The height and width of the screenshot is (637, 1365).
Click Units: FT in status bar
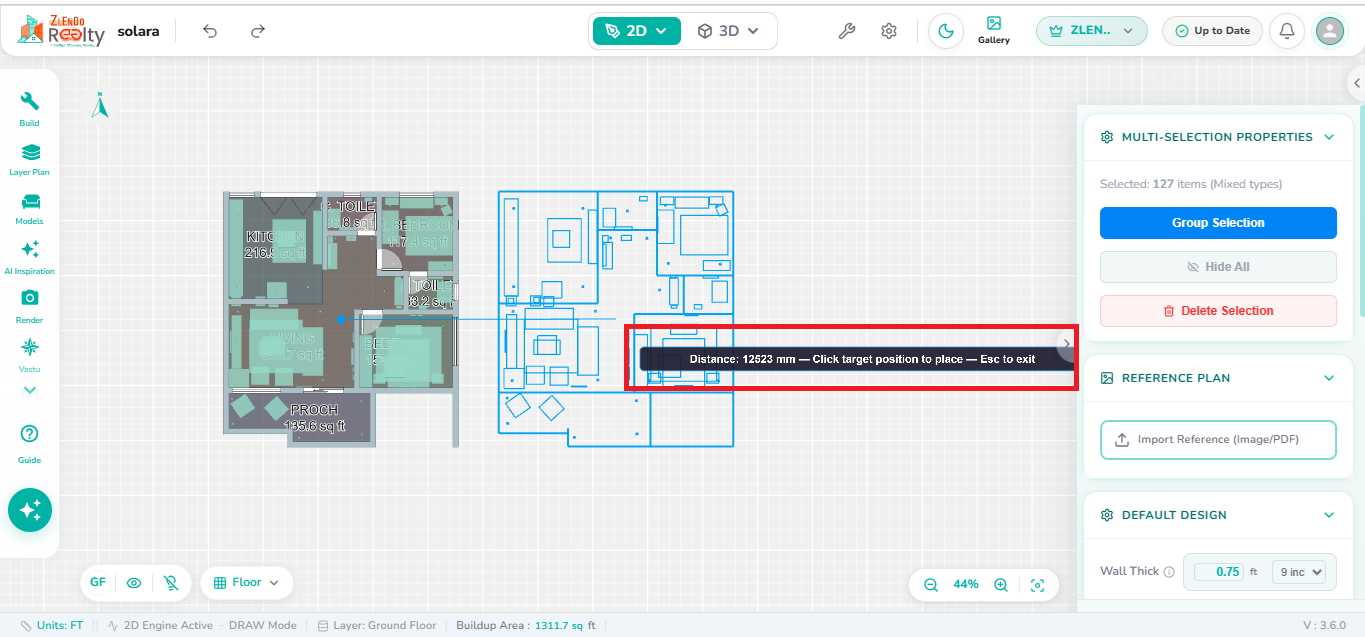pyautogui.click(x=51, y=626)
